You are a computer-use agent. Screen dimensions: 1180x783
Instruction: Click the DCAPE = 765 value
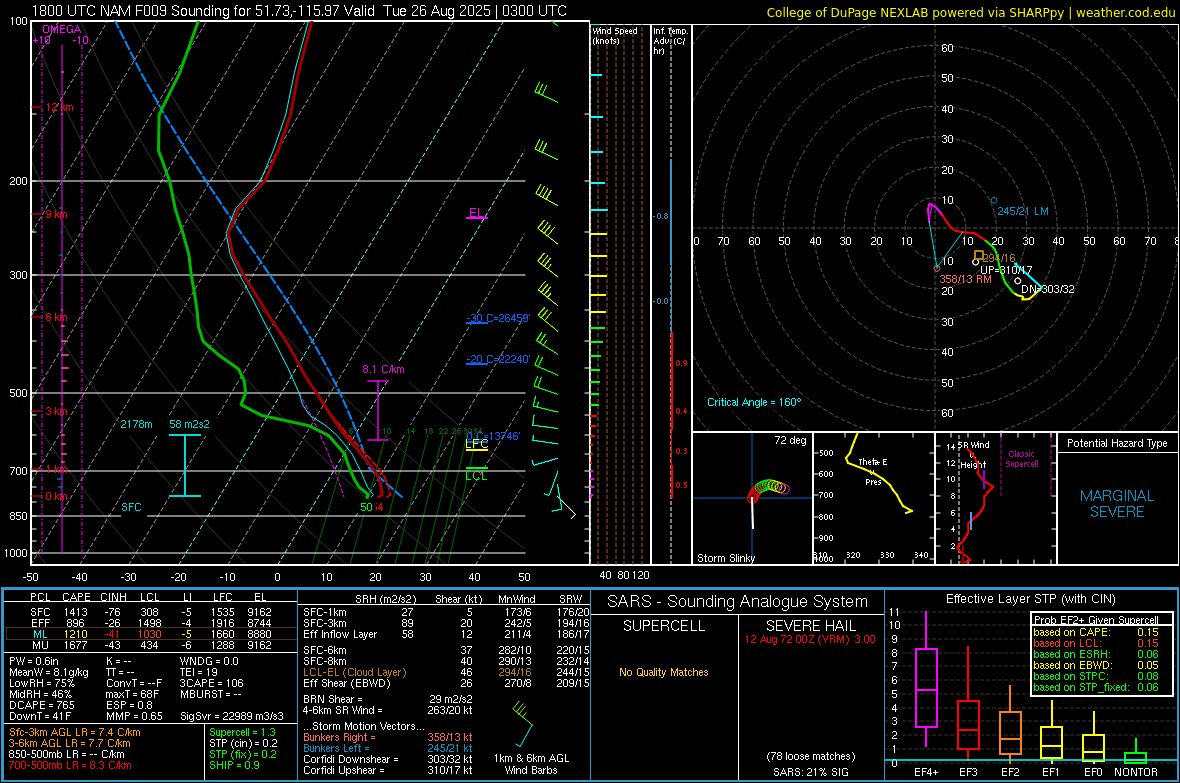pyautogui.click(x=41, y=705)
